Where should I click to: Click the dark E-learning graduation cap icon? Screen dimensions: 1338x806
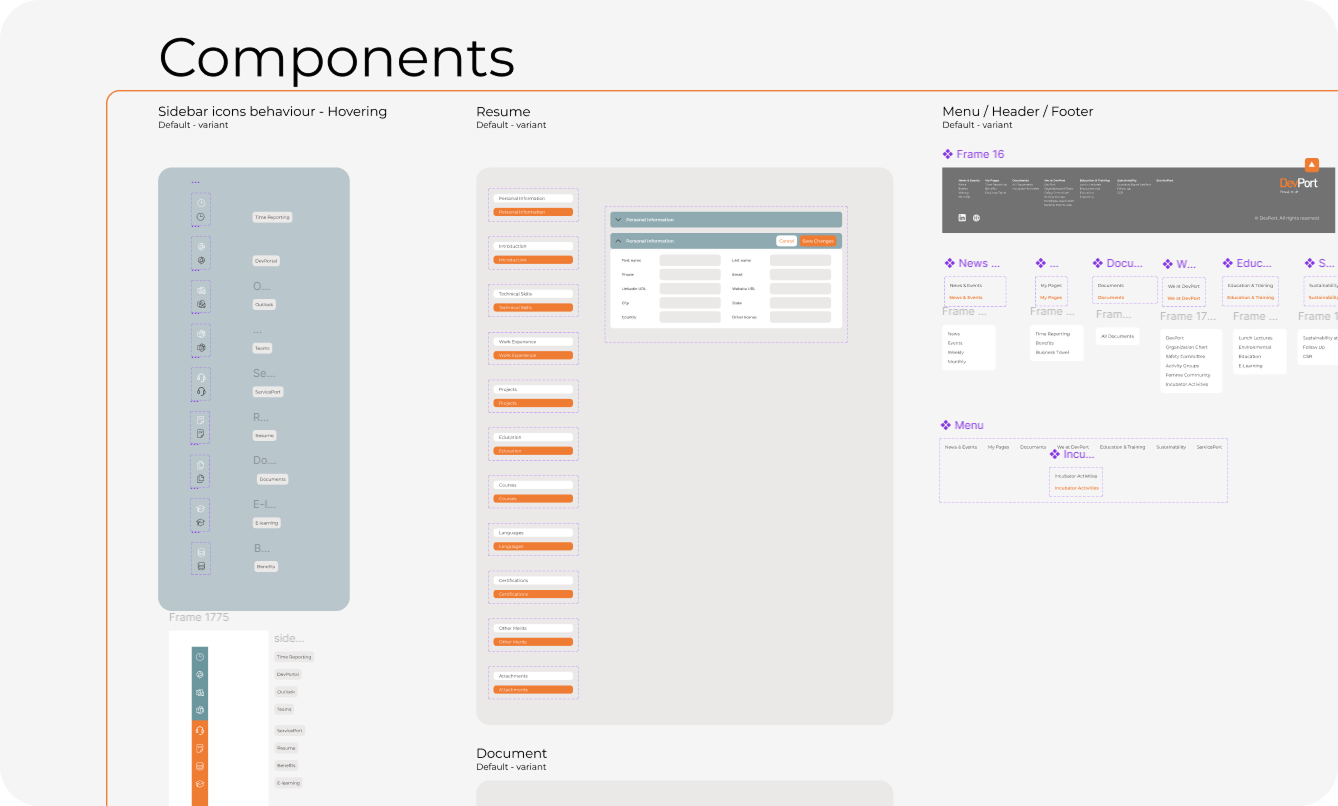201,523
